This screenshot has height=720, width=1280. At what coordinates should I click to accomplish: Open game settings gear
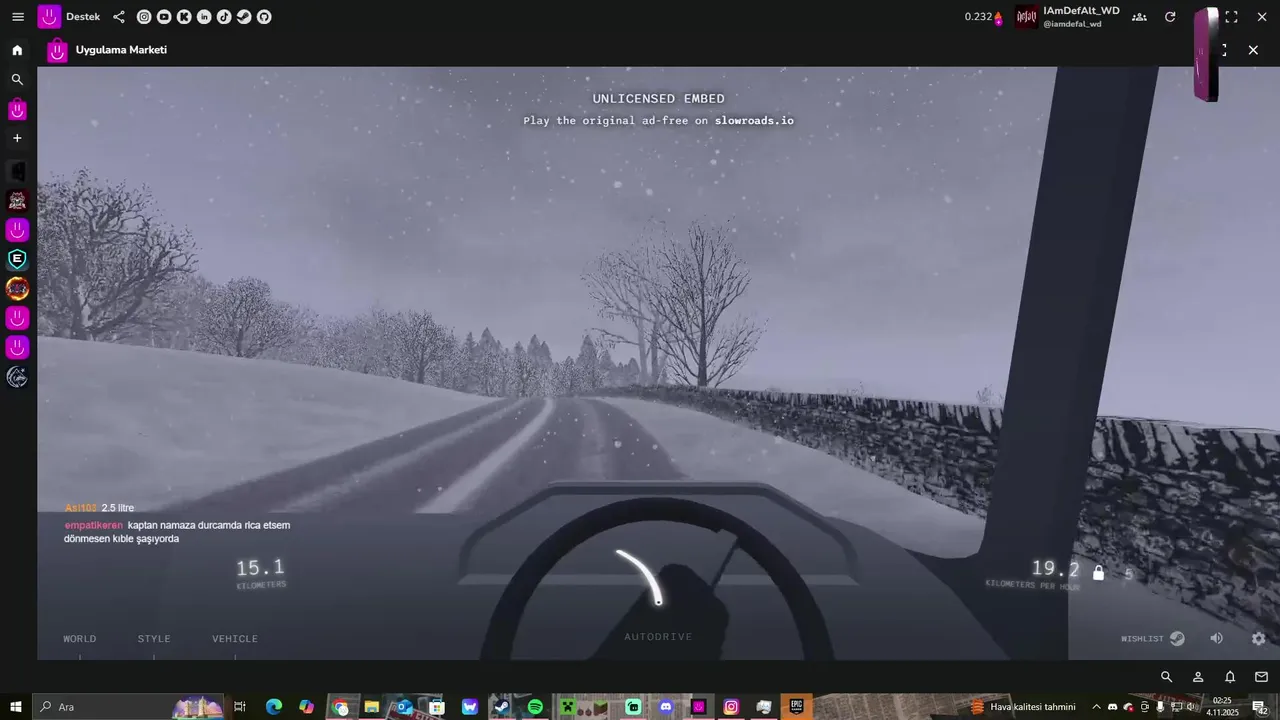[x=1259, y=639]
